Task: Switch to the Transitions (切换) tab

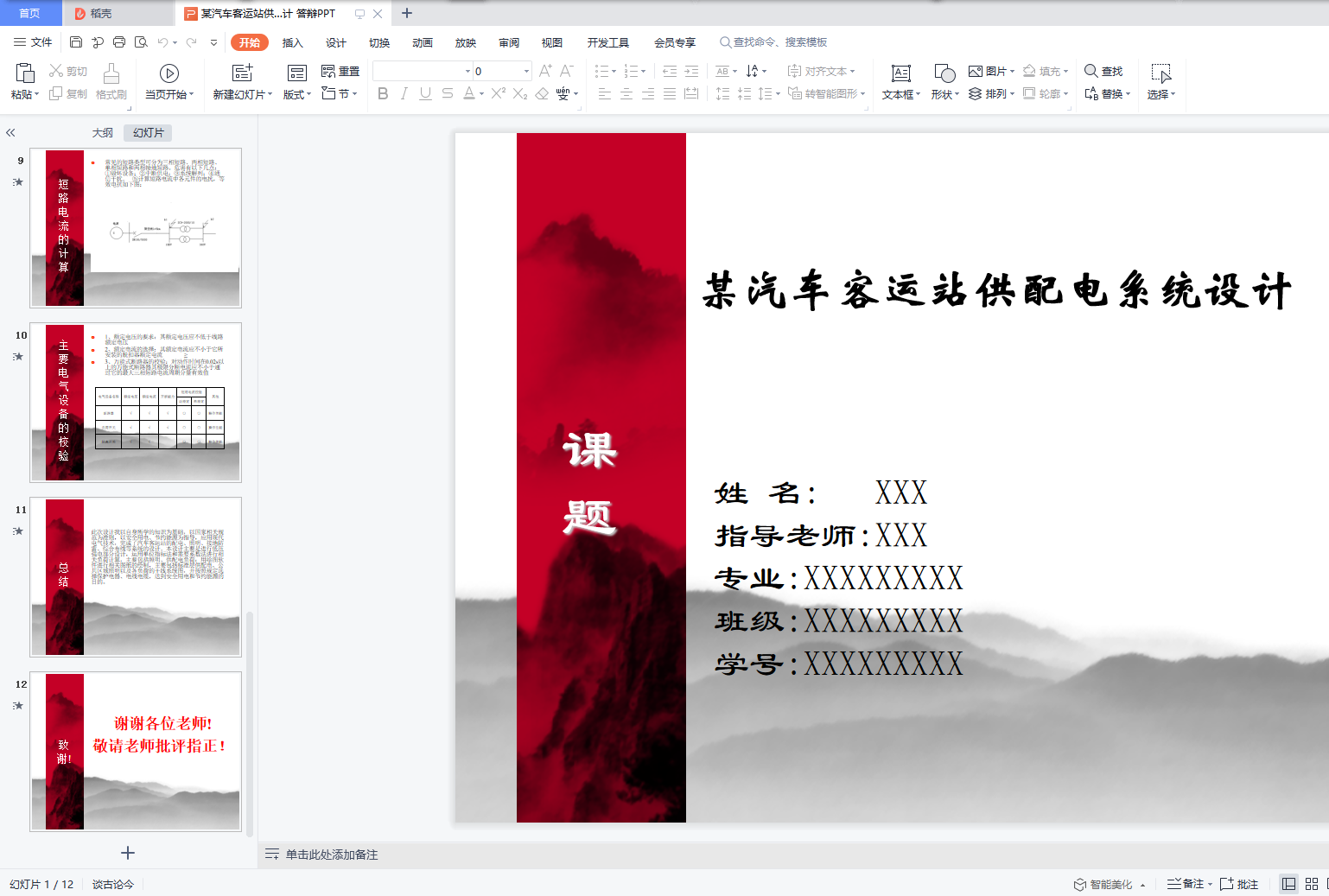Action: pyautogui.click(x=379, y=42)
